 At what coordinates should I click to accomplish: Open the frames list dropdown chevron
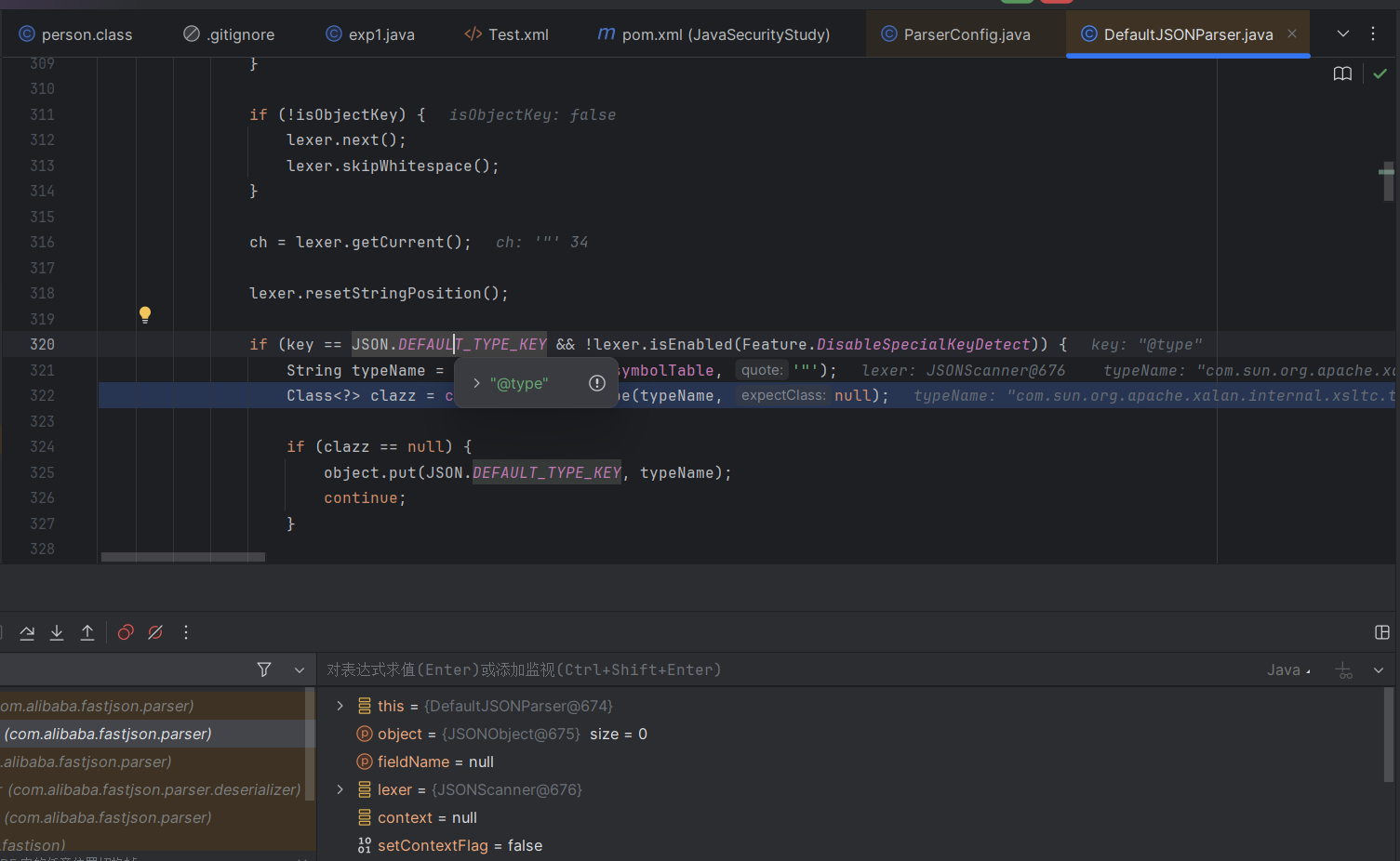click(300, 669)
